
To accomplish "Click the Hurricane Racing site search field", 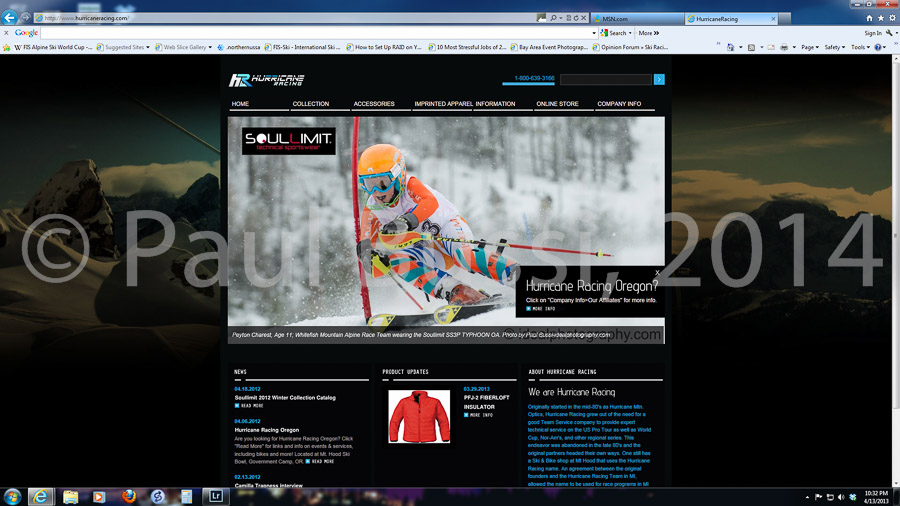I will [x=606, y=80].
